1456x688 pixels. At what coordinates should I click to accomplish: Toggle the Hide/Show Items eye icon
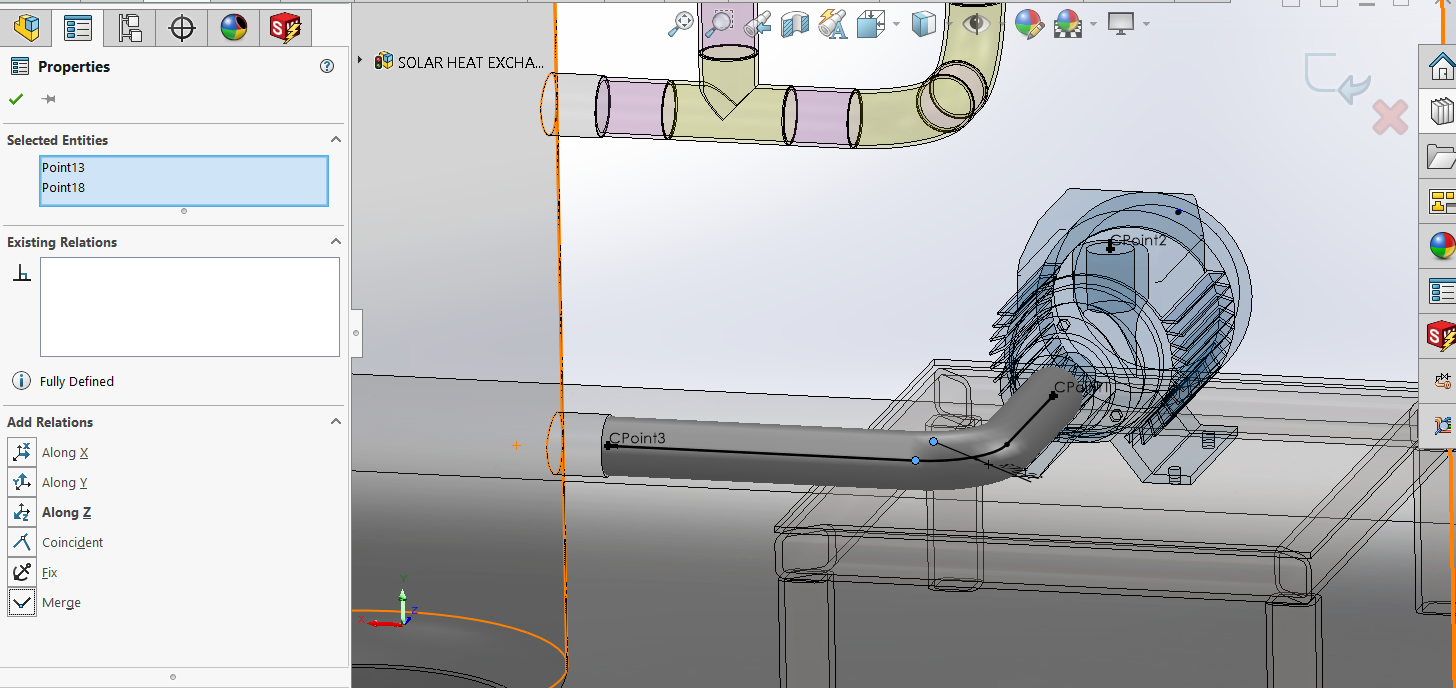[x=976, y=24]
